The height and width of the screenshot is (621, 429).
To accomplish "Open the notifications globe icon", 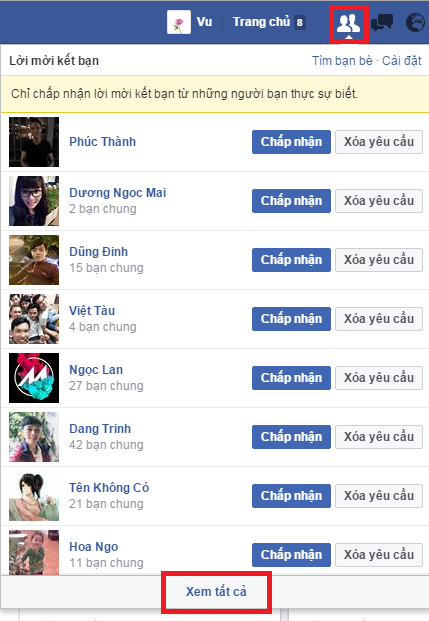I will point(416,23).
